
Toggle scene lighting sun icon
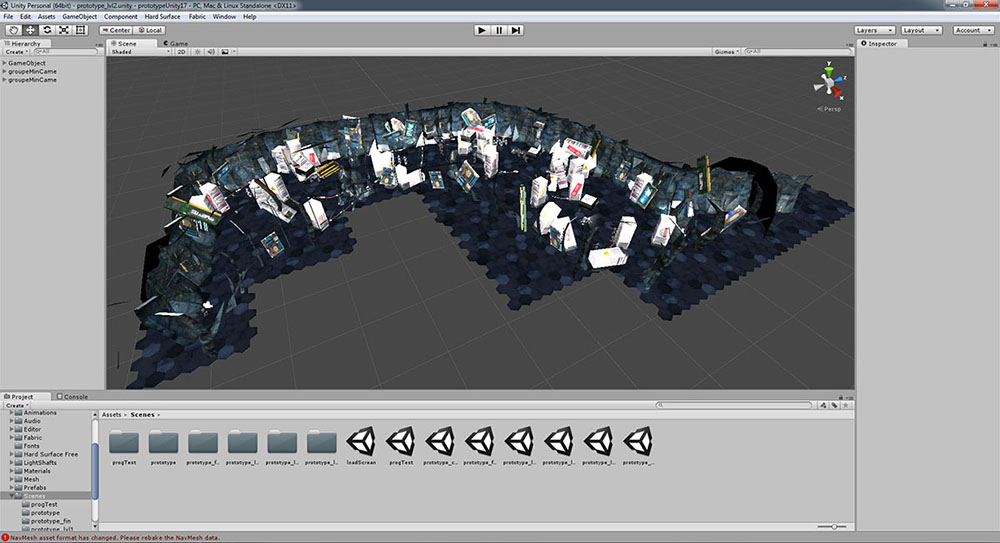click(x=195, y=52)
